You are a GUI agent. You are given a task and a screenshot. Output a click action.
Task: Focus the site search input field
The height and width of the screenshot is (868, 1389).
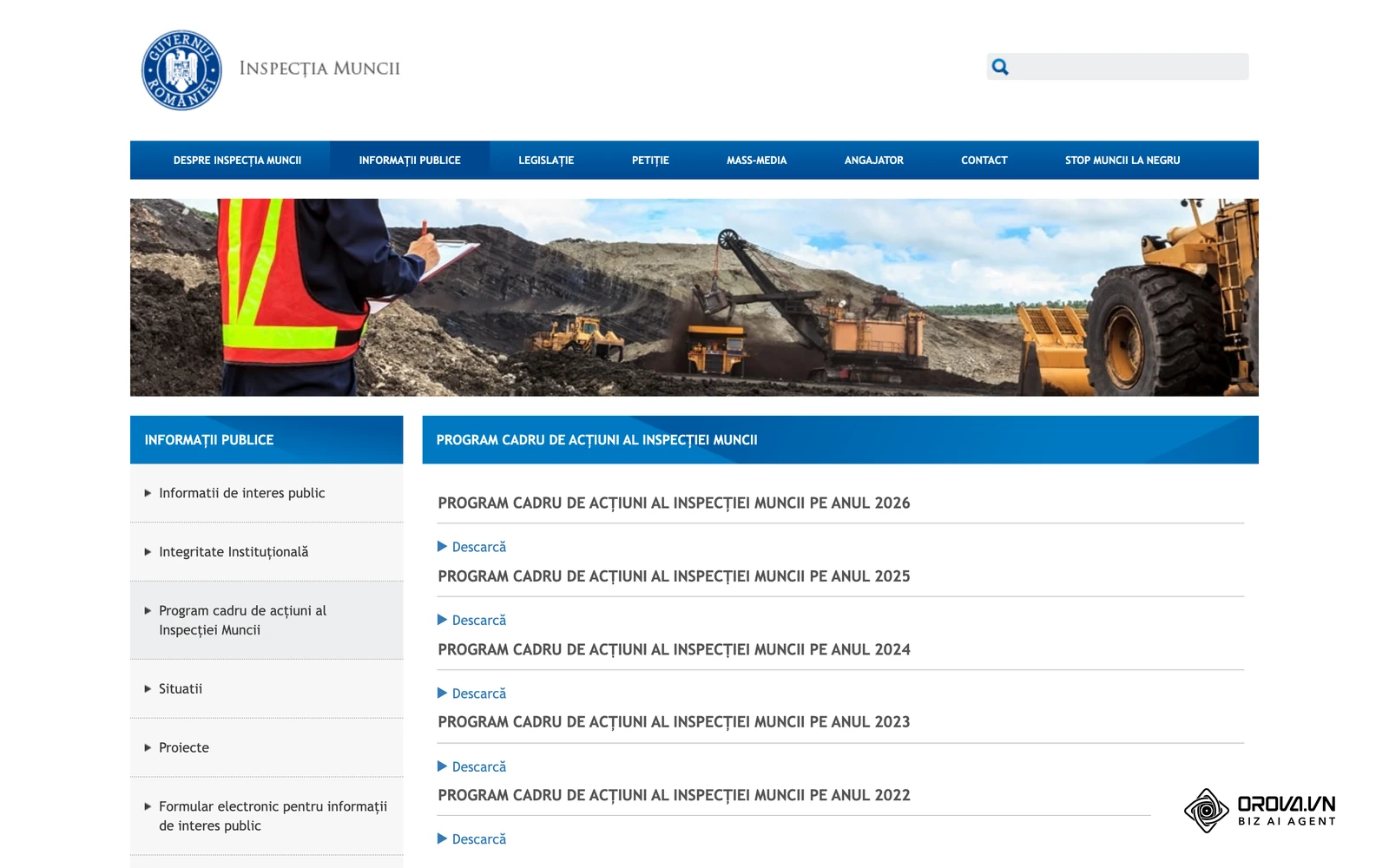(1117, 67)
